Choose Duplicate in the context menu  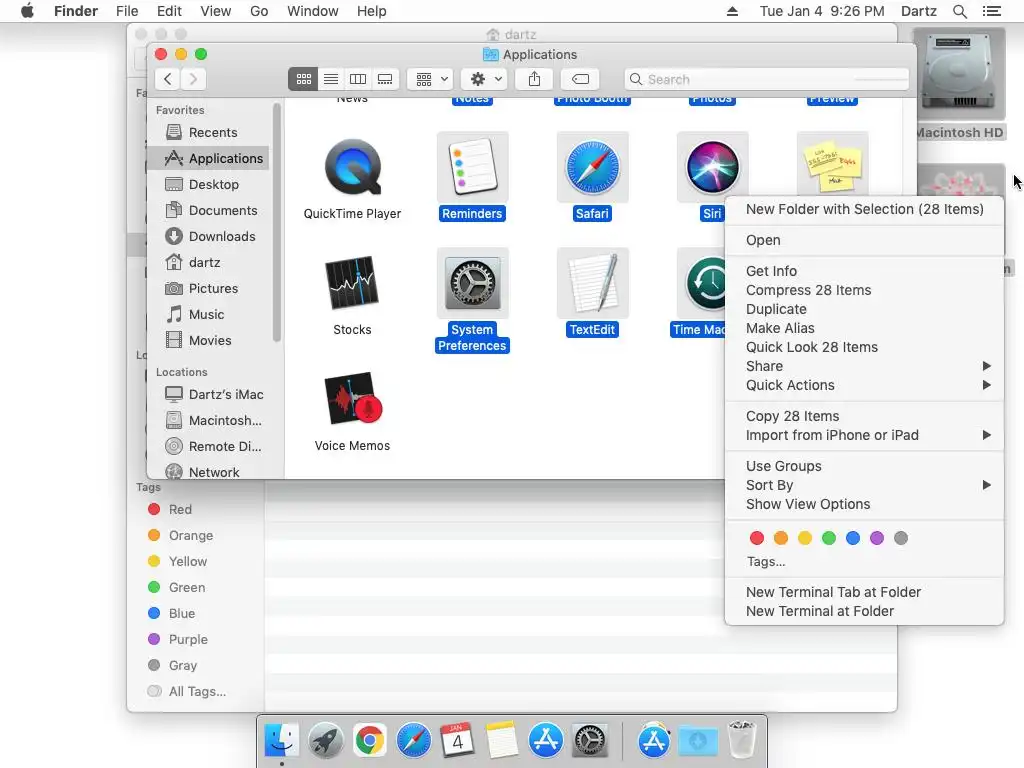coord(865,309)
